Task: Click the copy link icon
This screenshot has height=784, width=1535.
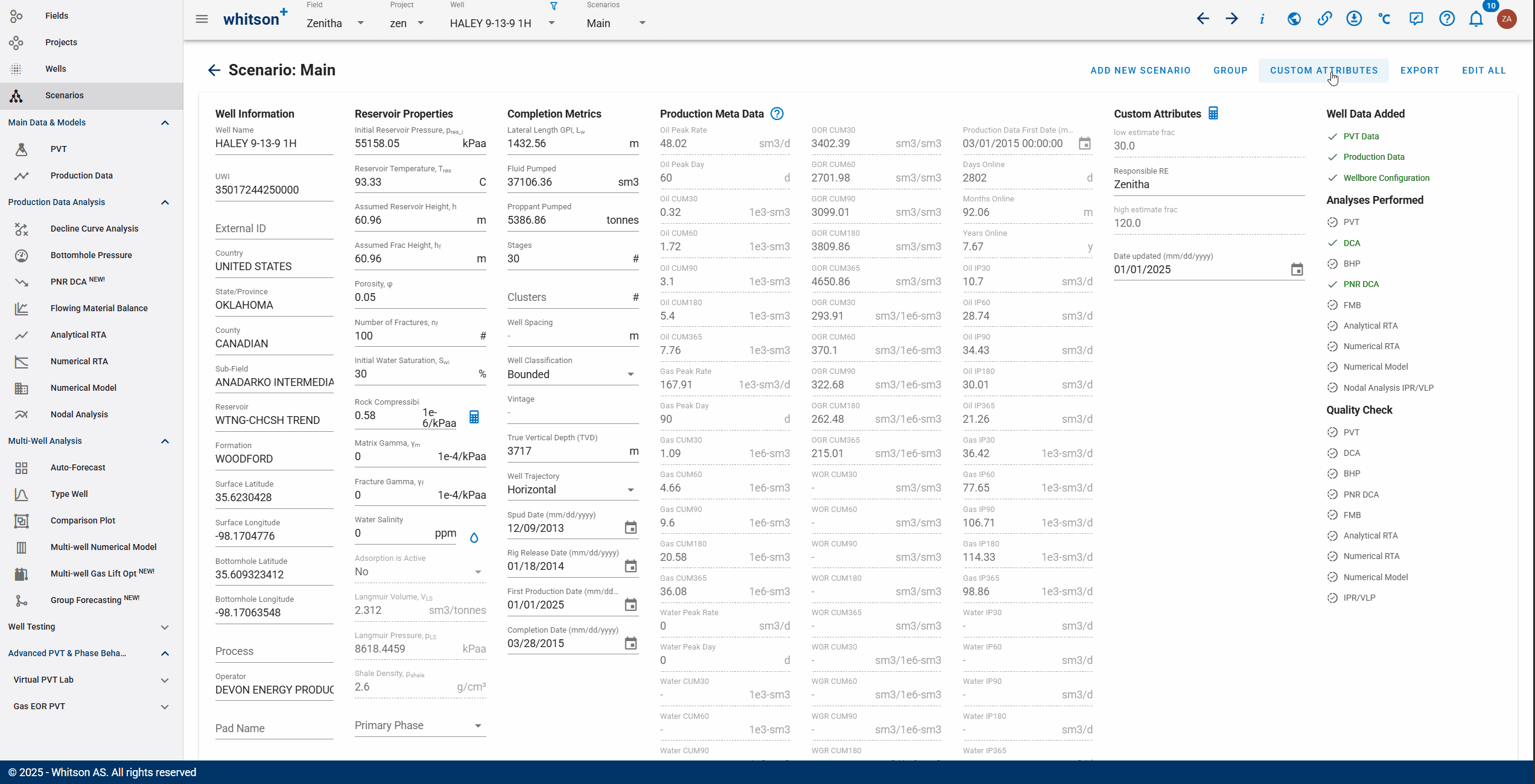Action: click(x=1324, y=19)
